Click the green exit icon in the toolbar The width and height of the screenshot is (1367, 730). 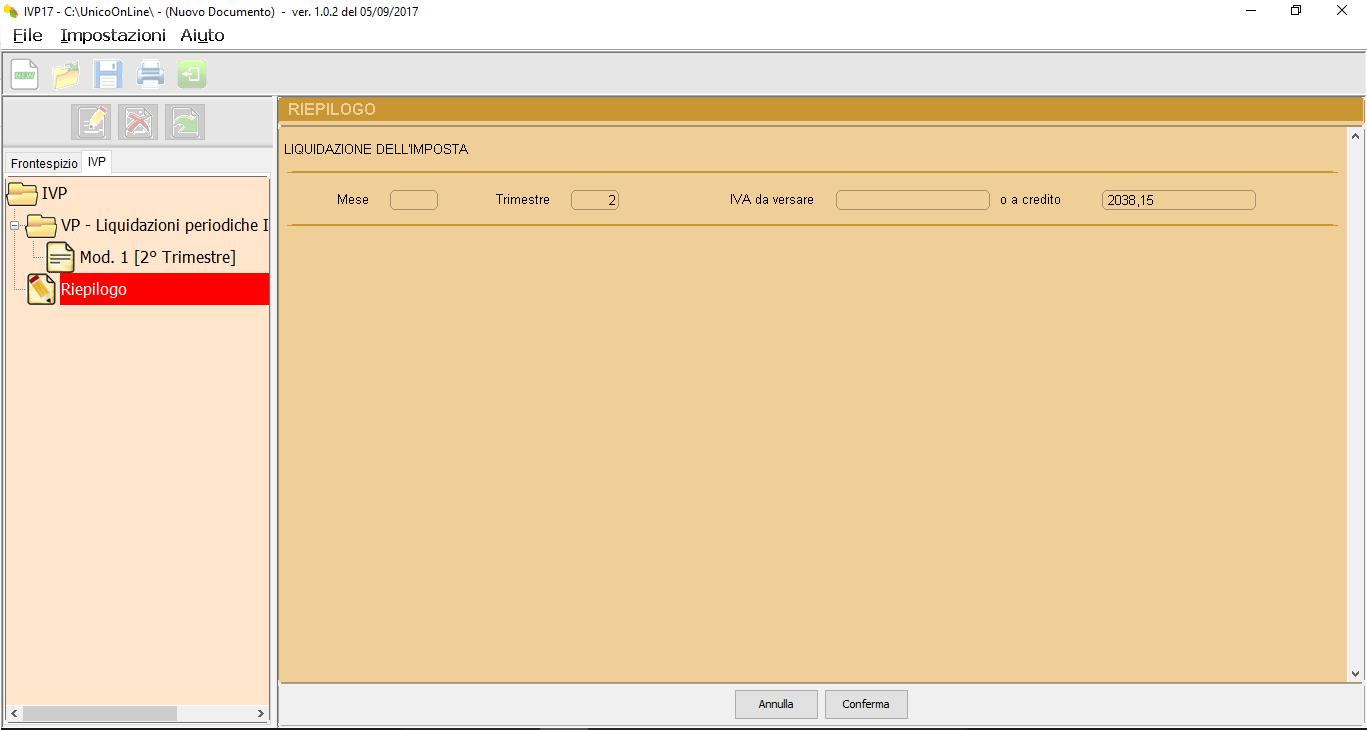pos(192,75)
